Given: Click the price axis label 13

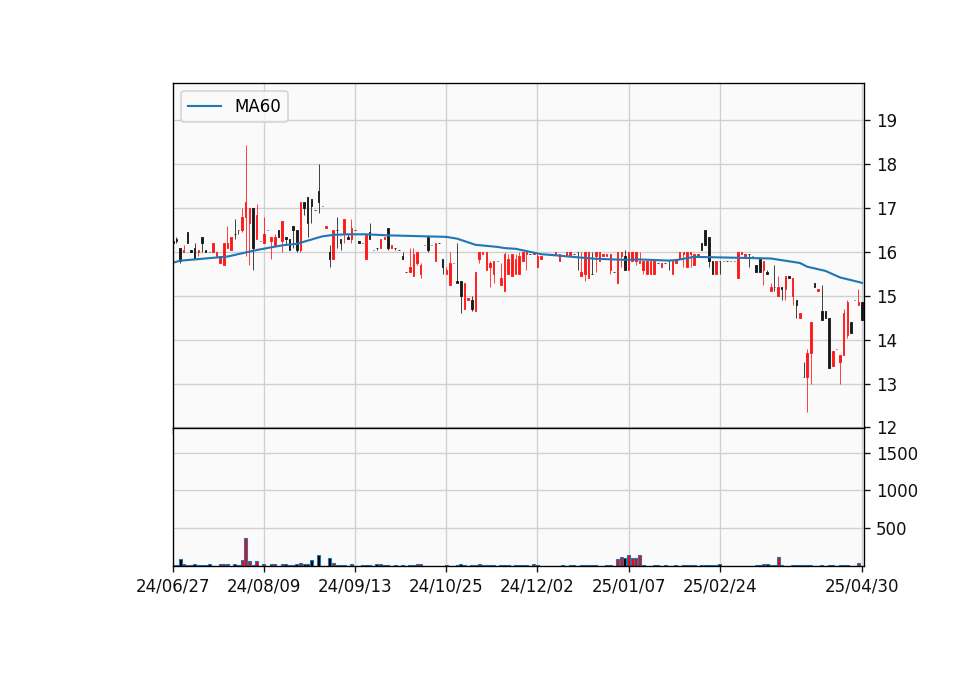Looking at the screenshot, I should point(887,384).
